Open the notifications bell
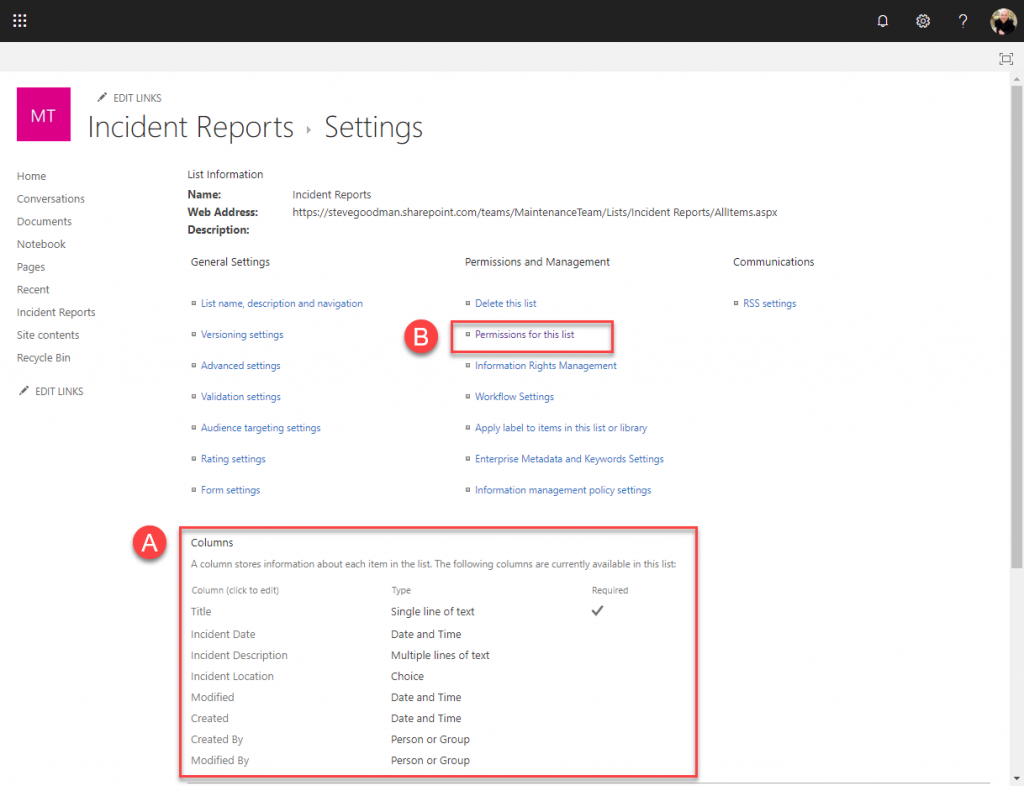Screen dimensions: 1024x786 tap(882, 21)
